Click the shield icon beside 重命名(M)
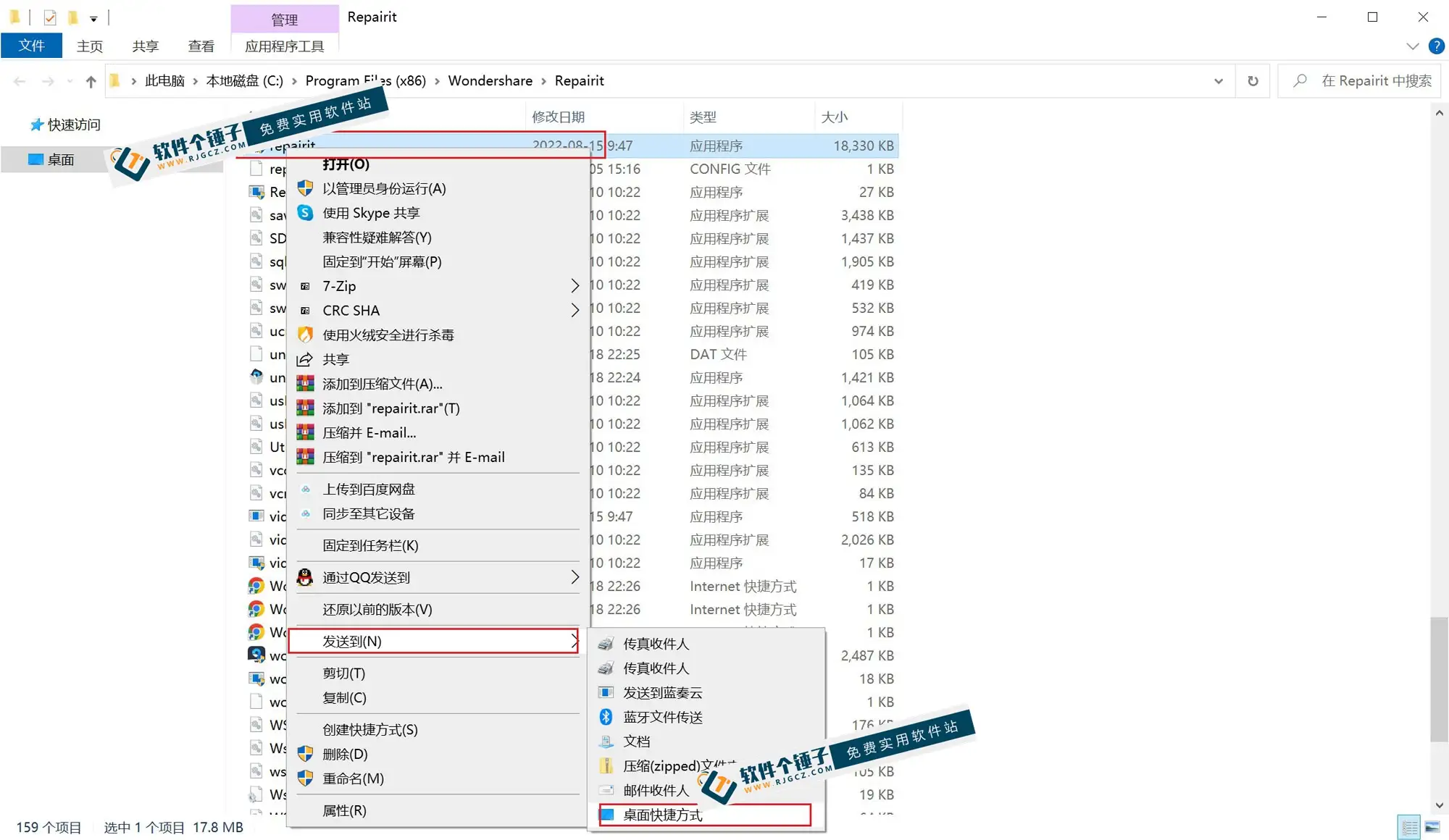Image resolution: width=1449 pixels, height=840 pixels. coord(305,778)
